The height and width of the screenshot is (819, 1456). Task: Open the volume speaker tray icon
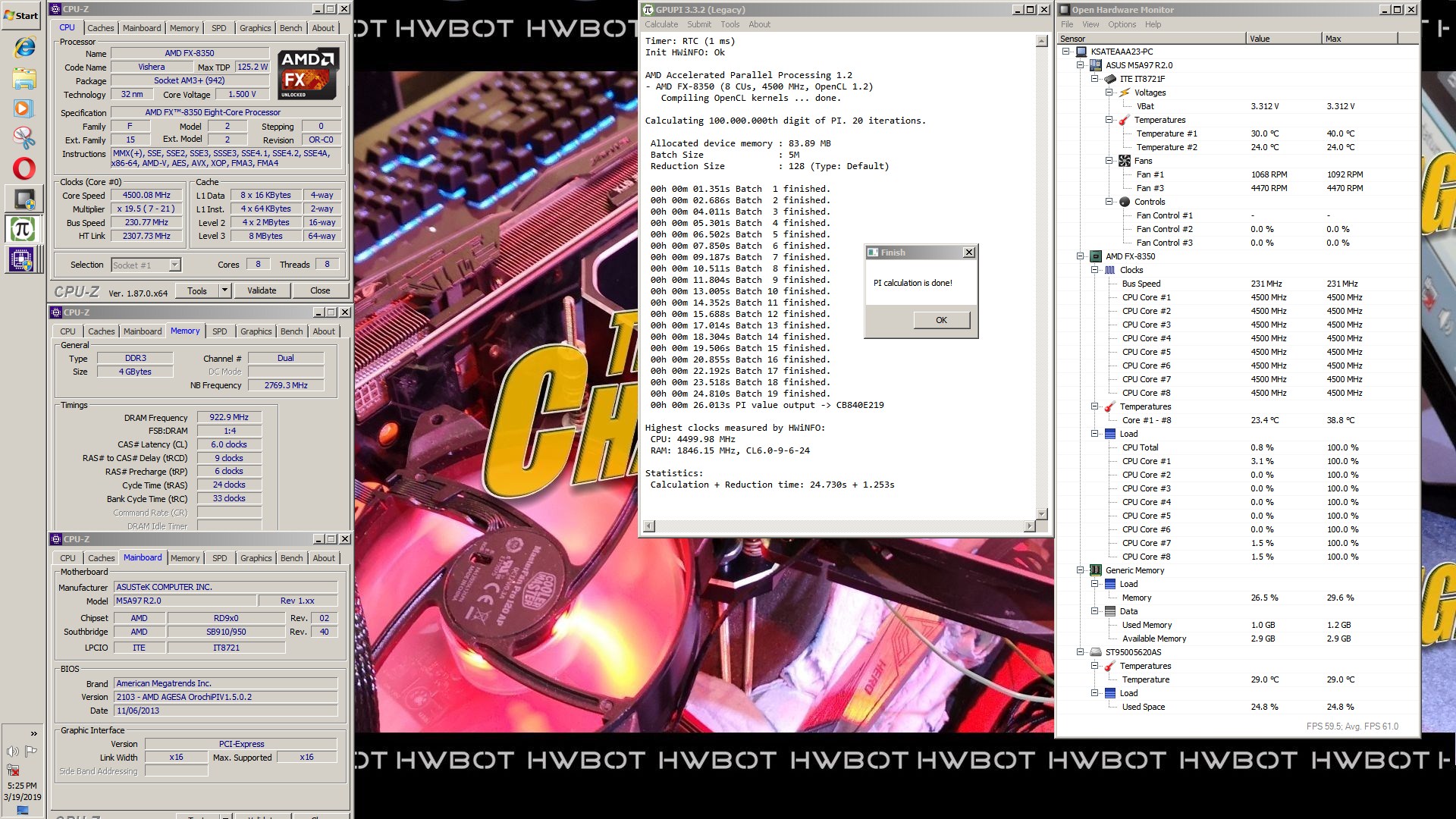coord(13,752)
